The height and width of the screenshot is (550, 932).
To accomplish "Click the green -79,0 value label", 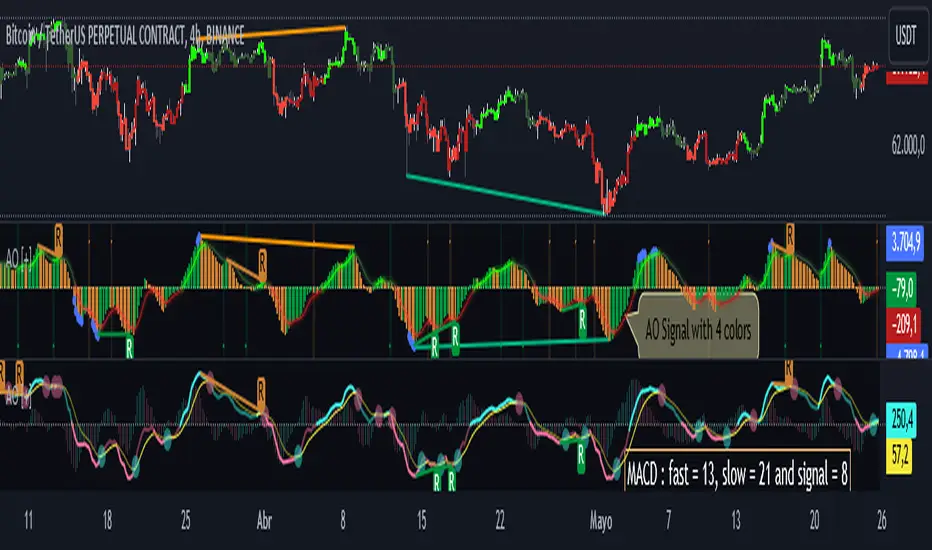I will pyautogui.click(x=904, y=288).
